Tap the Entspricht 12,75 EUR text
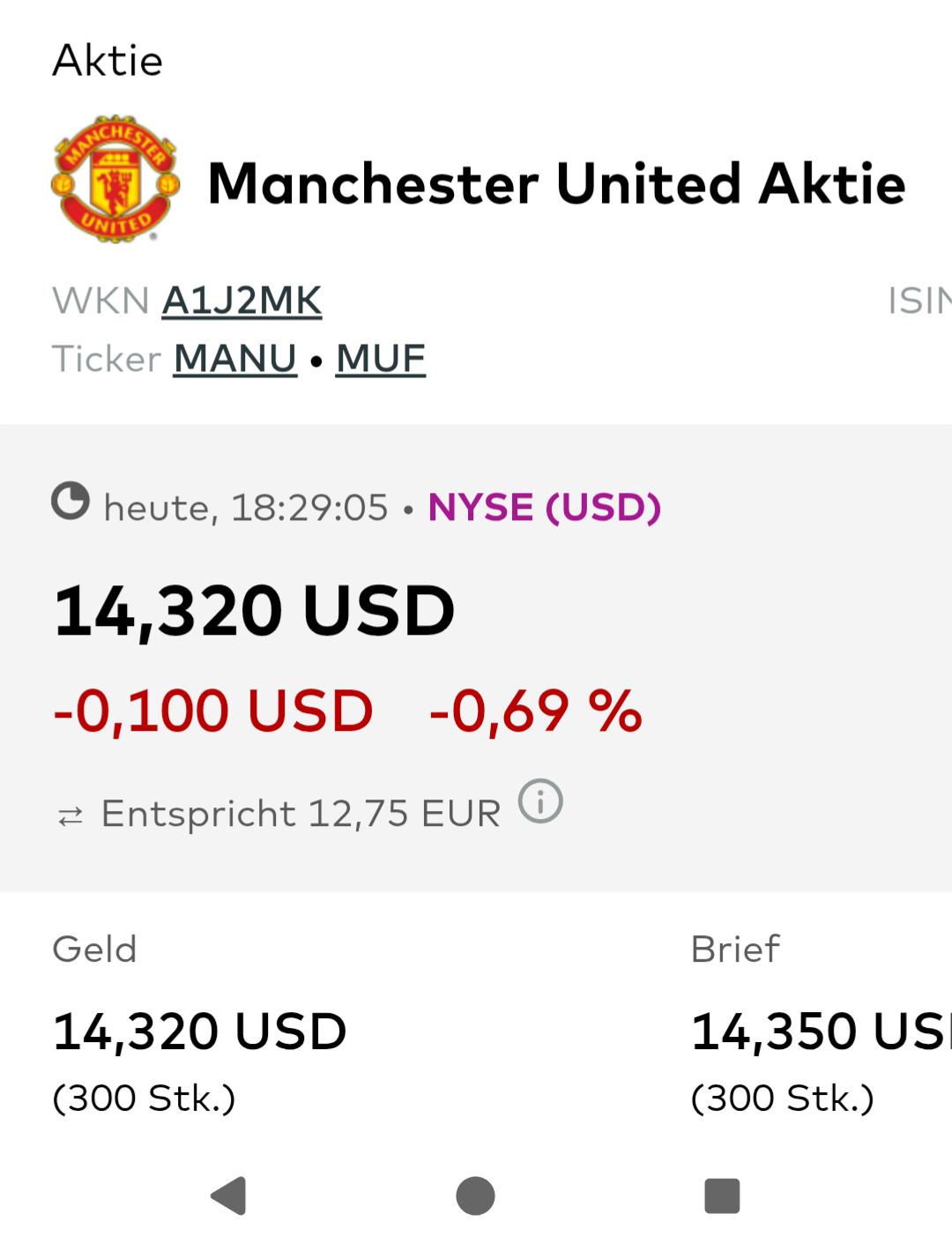The width and height of the screenshot is (952, 1251). 301,814
